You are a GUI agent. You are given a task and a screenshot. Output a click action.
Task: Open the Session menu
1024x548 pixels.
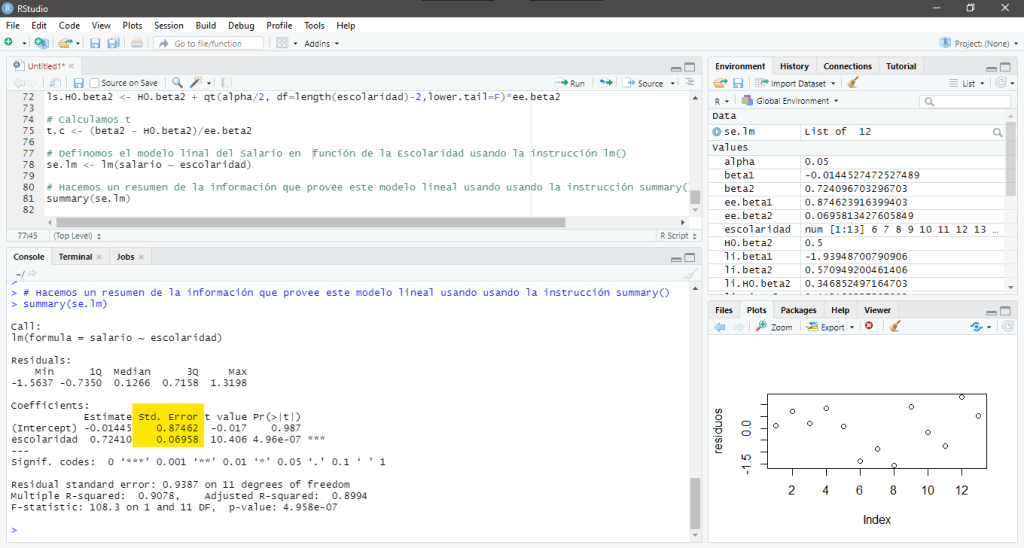coord(168,25)
